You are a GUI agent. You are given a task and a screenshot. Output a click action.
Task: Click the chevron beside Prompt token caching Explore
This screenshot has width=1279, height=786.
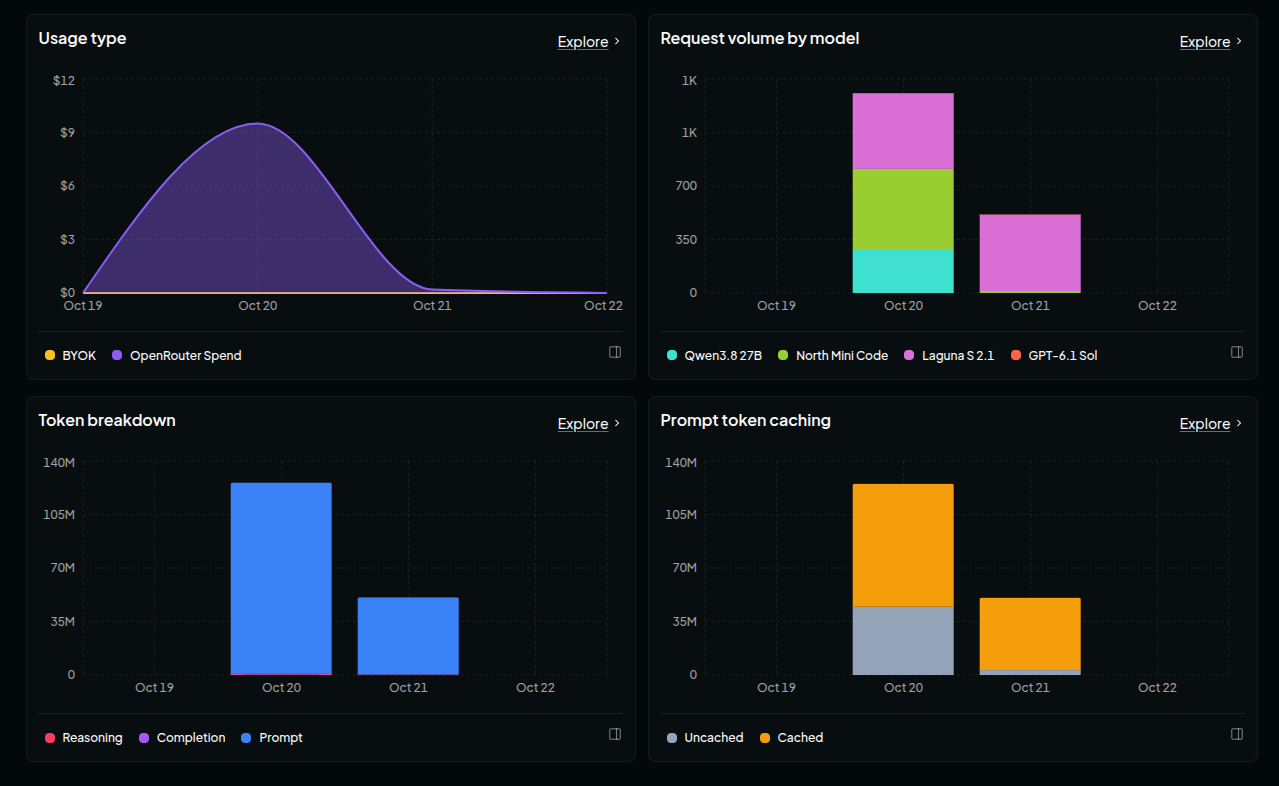tap(1239, 424)
